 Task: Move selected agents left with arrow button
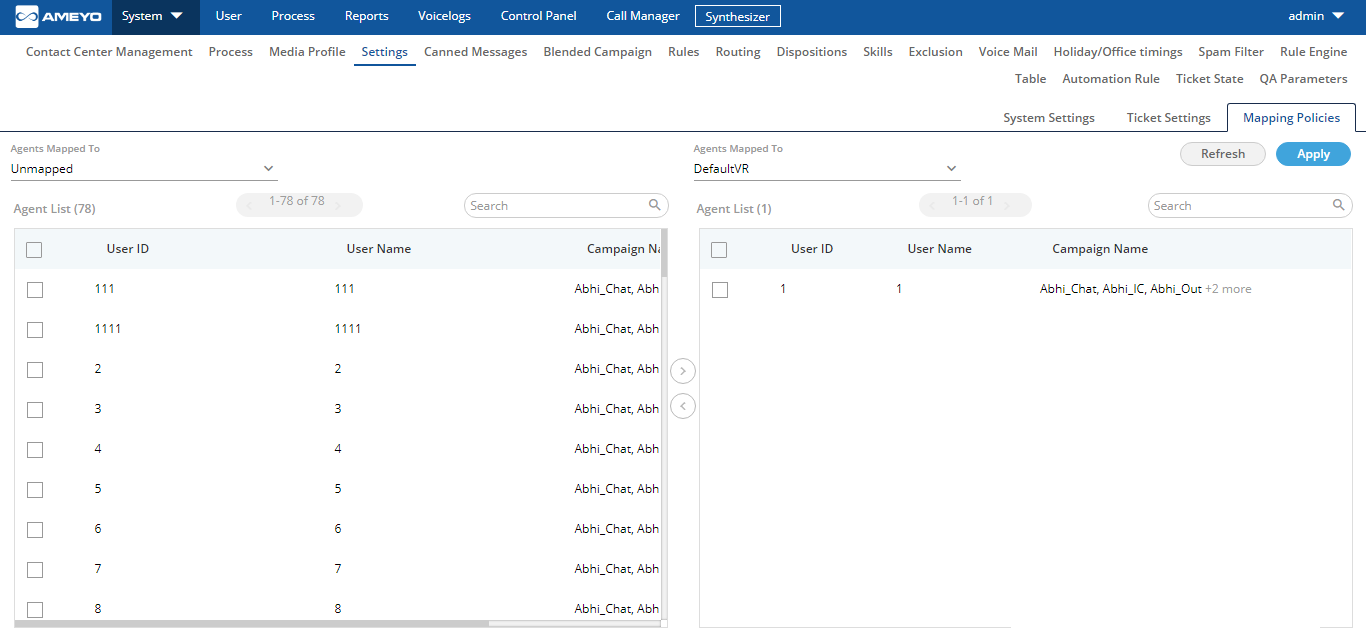pos(683,406)
